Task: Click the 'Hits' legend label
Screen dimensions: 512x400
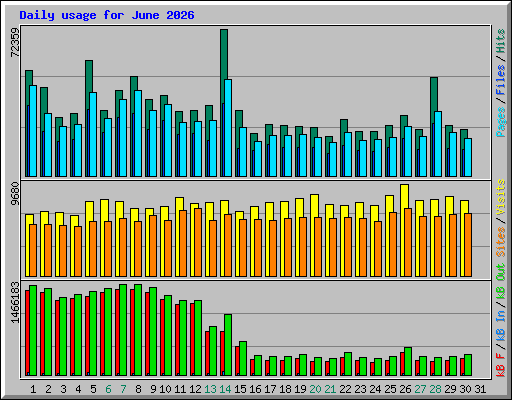Action: click(x=501, y=41)
